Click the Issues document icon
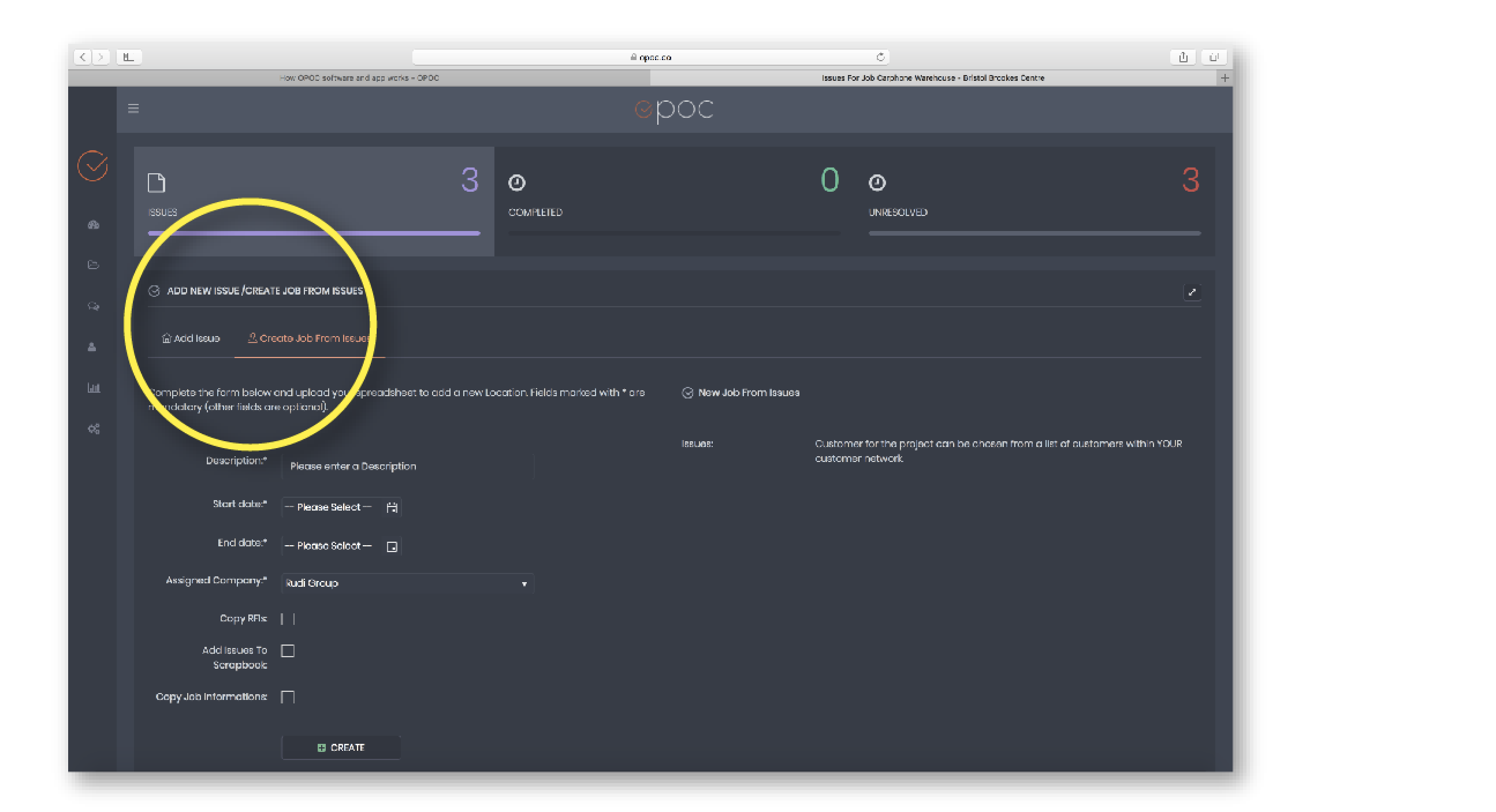 click(156, 182)
